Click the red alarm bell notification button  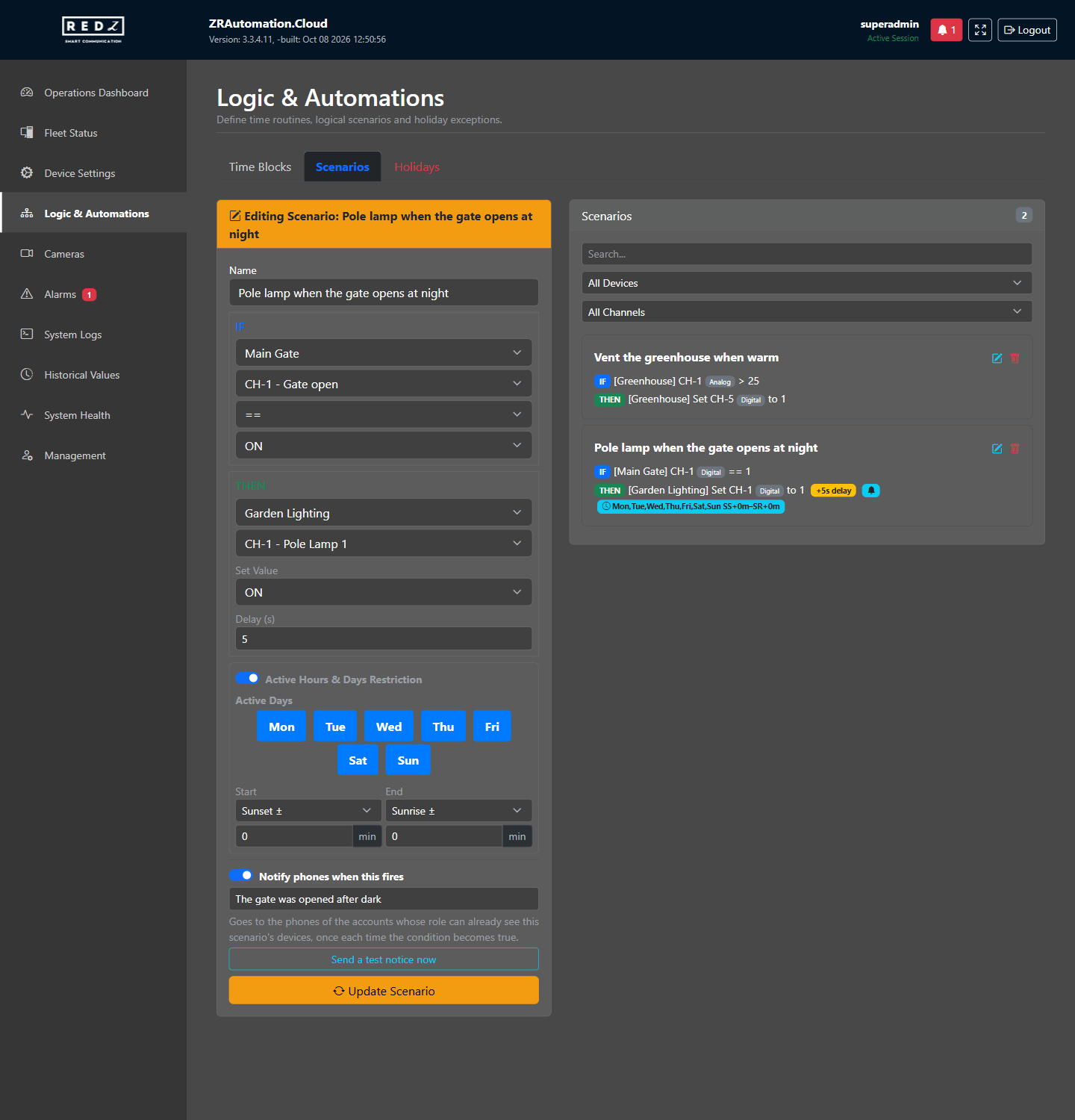[946, 30]
